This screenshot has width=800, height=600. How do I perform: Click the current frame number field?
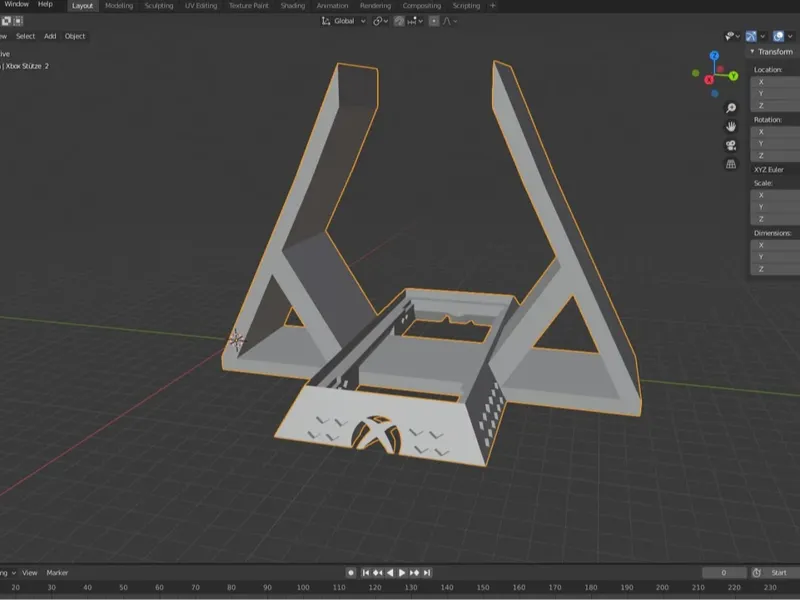click(724, 572)
